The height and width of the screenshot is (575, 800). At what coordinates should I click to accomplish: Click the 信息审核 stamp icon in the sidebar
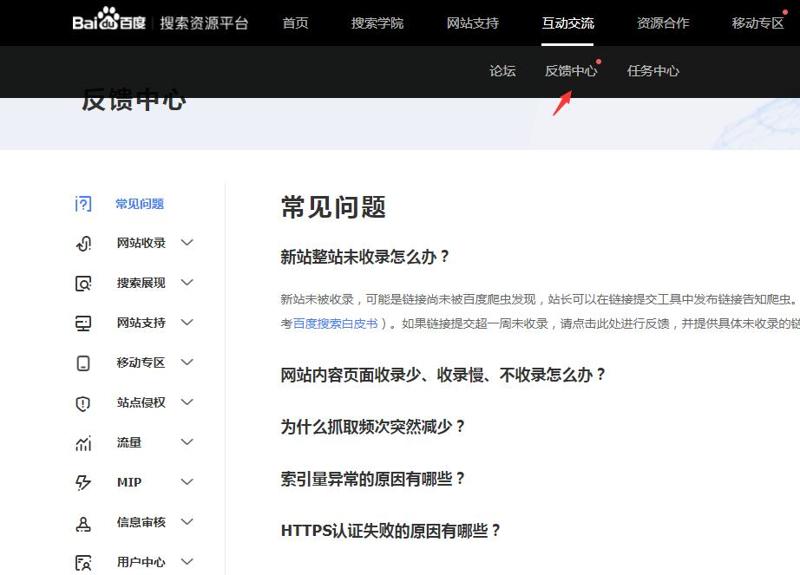(83, 523)
